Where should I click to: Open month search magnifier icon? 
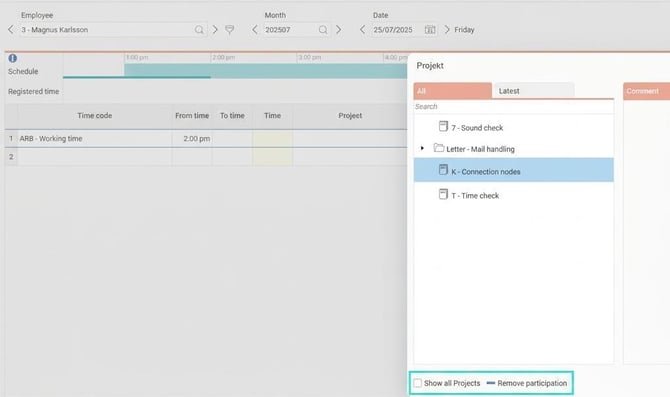(x=323, y=29)
